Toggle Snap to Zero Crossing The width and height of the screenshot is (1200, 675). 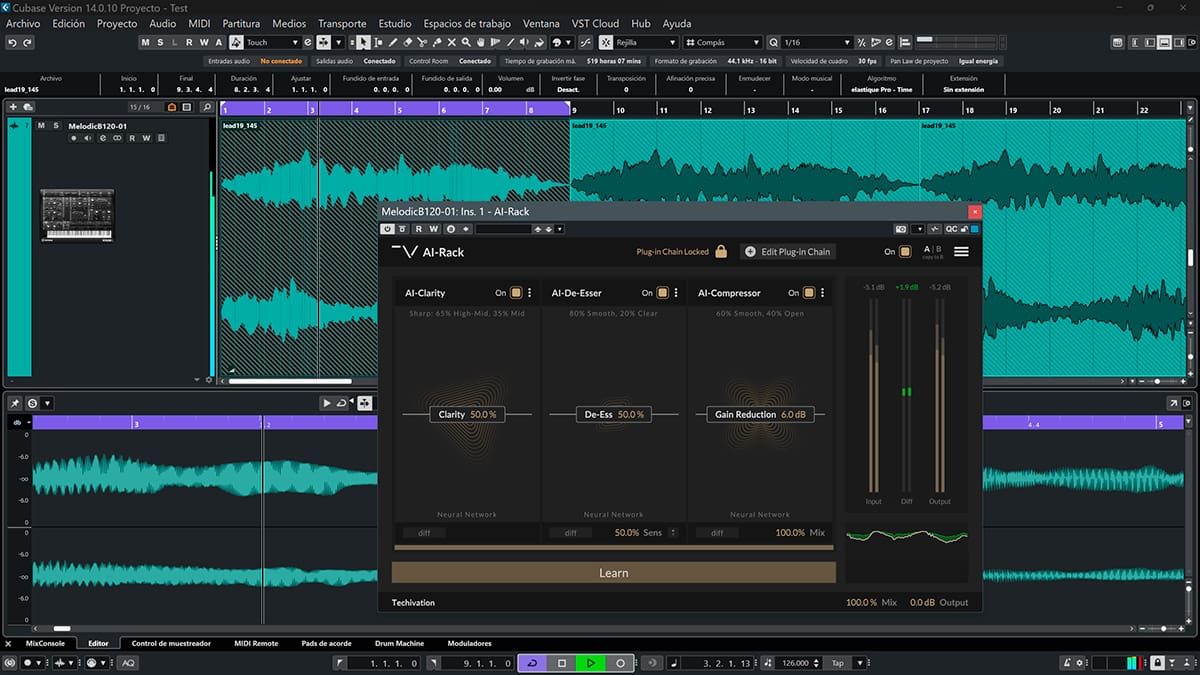click(584, 42)
